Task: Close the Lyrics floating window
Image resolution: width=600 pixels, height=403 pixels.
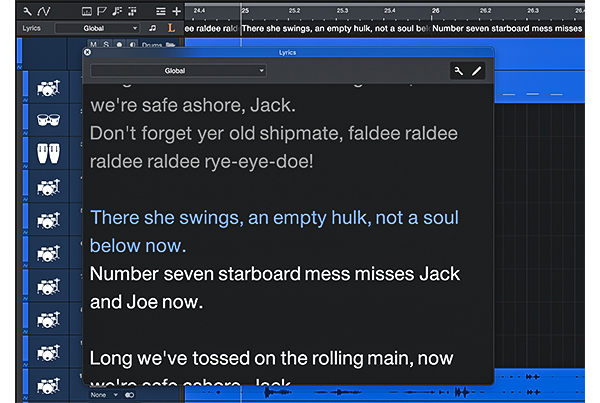Action: [87, 52]
